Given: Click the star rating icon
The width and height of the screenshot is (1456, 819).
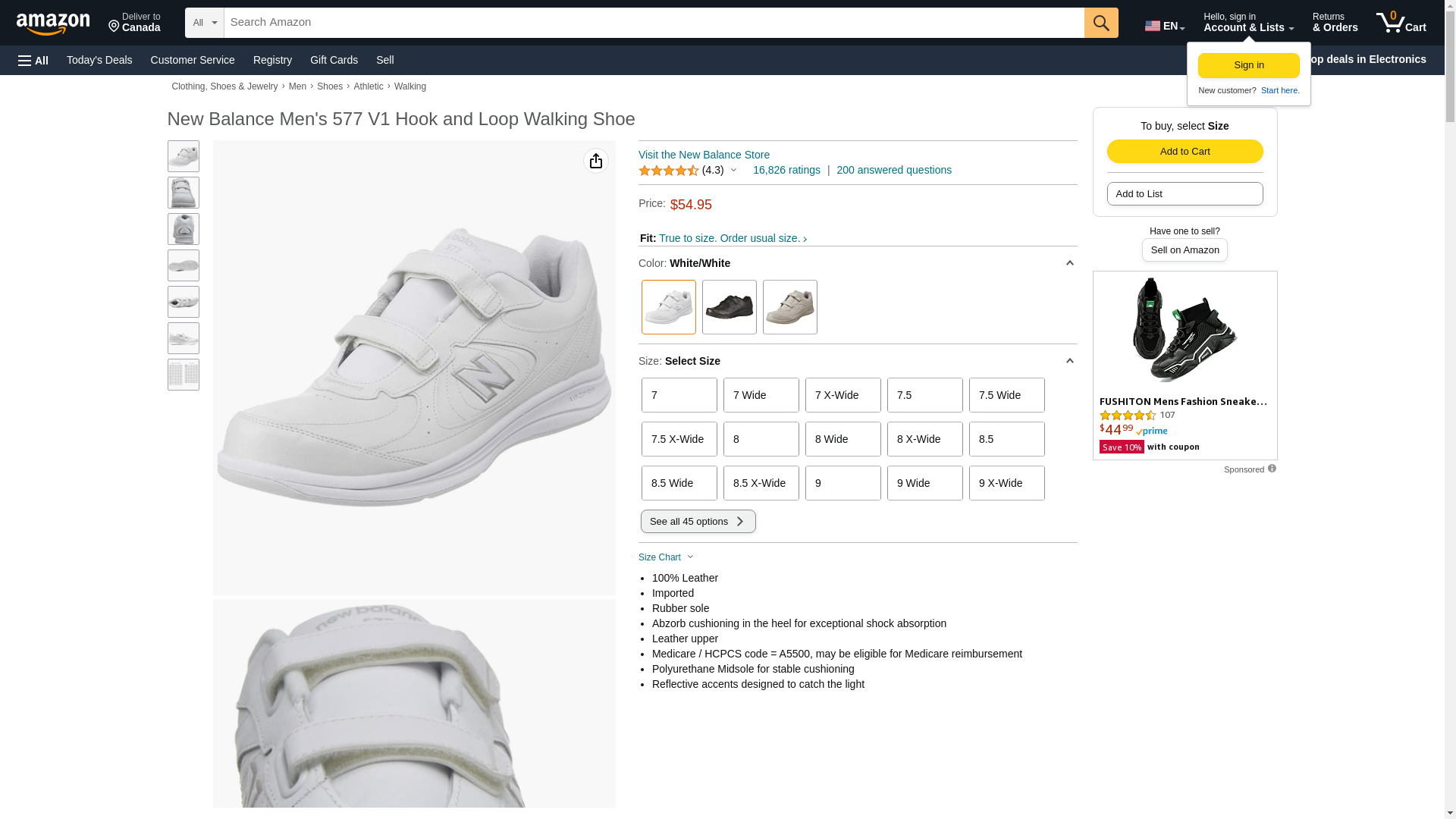Looking at the screenshot, I should tap(668, 171).
